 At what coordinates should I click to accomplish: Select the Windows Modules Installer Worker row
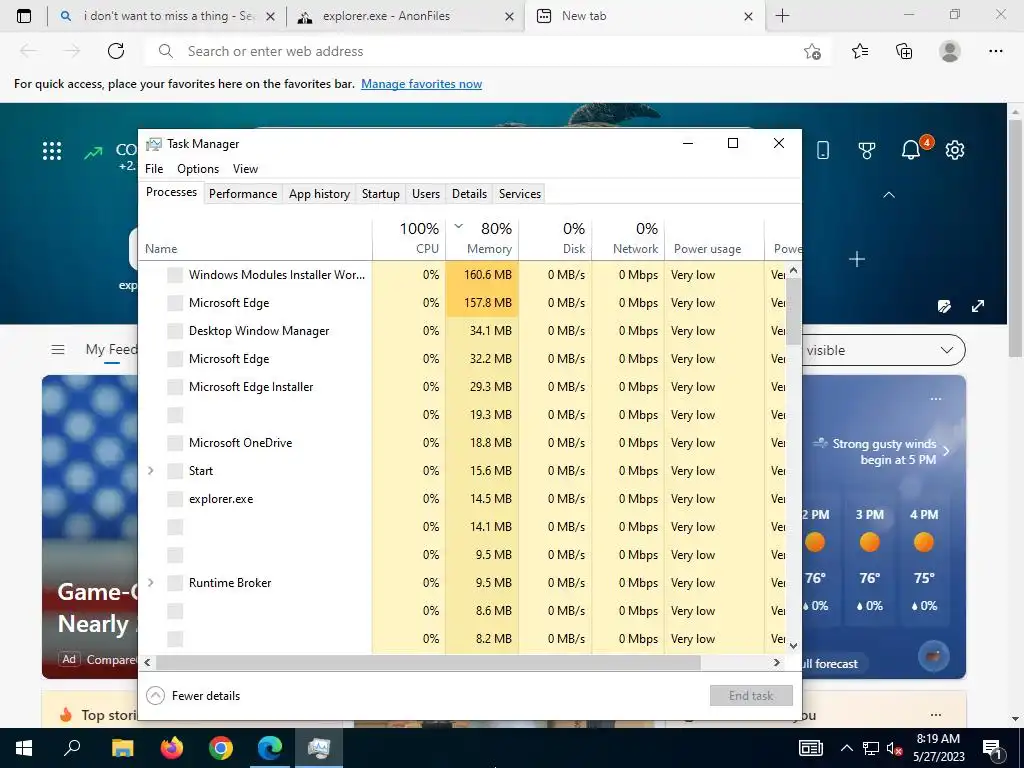point(462,274)
